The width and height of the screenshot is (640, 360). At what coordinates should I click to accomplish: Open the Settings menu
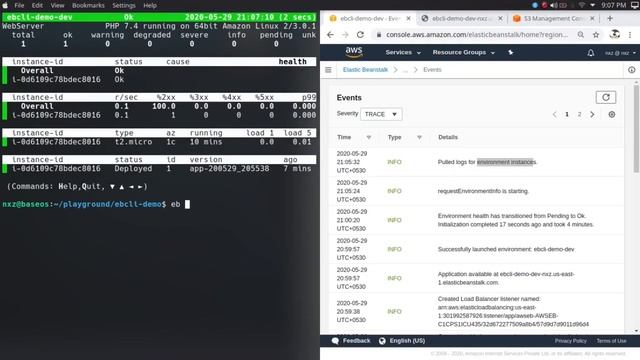pos(124,5)
